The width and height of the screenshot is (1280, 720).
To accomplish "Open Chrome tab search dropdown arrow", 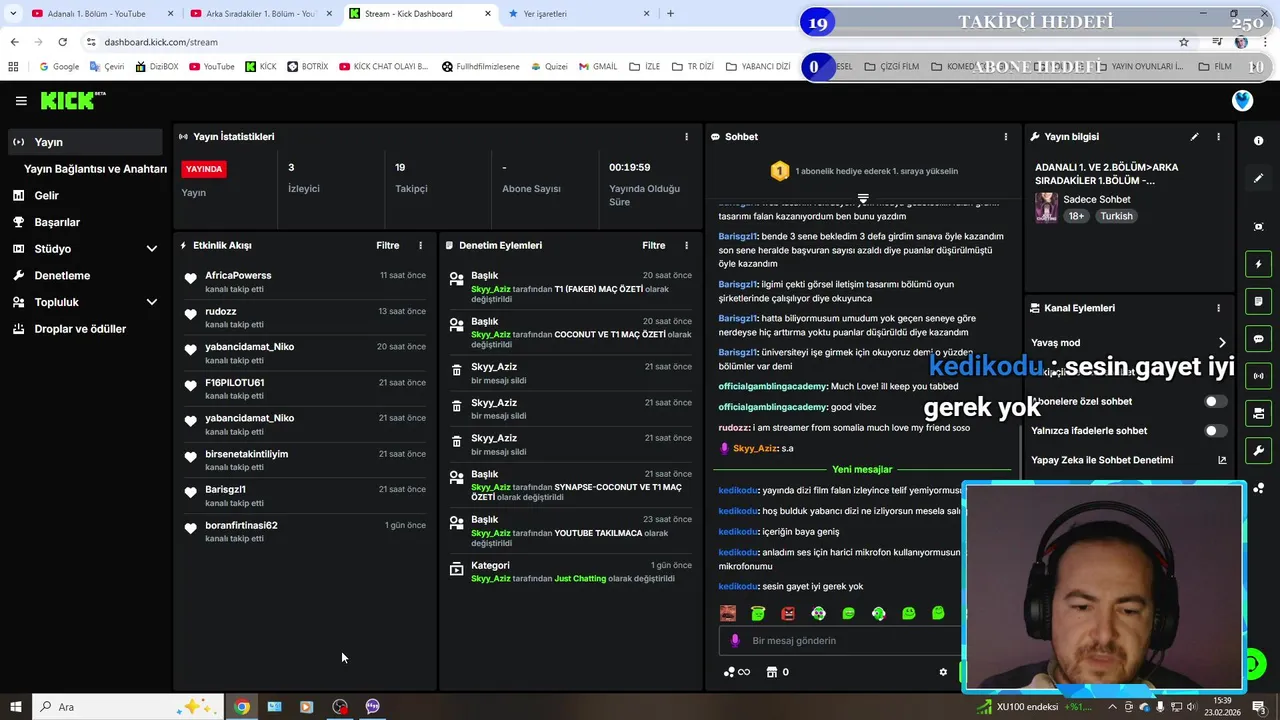I will pos(13,14).
